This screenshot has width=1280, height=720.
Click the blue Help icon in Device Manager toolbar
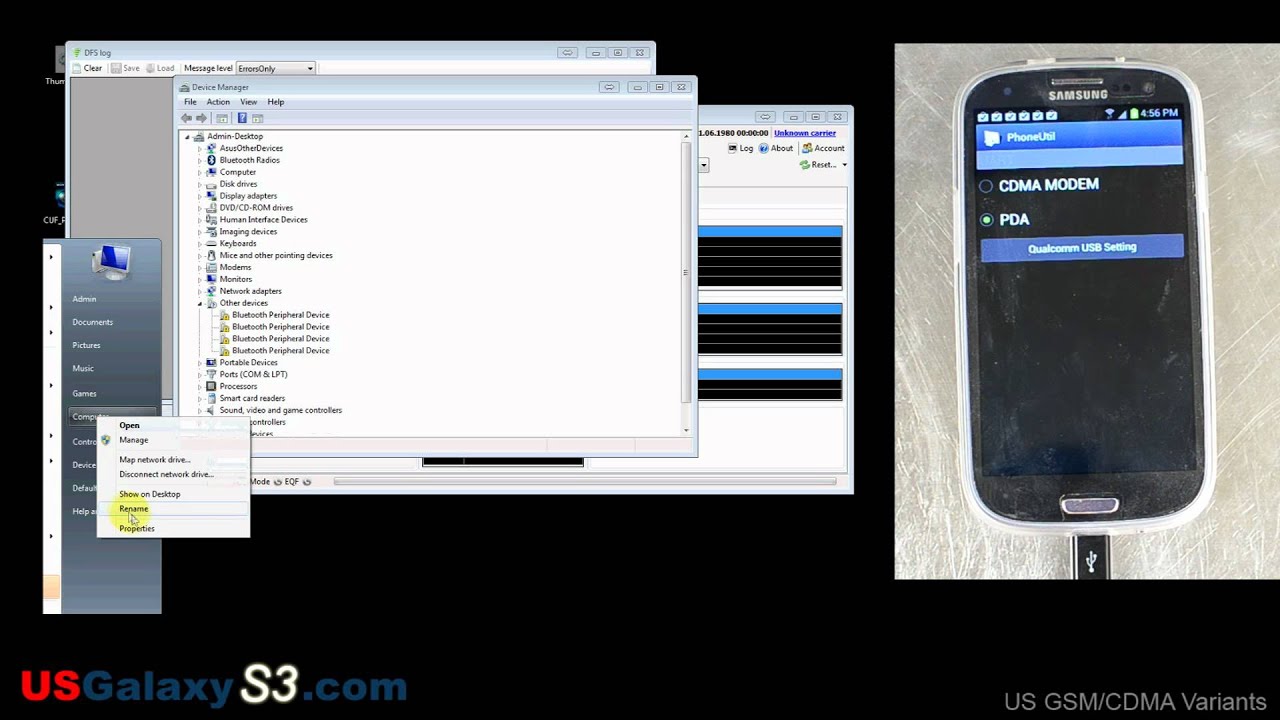(x=242, y=118)
